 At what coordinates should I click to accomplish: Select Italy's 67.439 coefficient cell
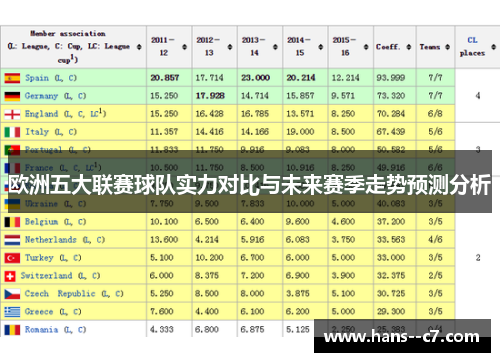pyautogui.click(x=395, y=132)
